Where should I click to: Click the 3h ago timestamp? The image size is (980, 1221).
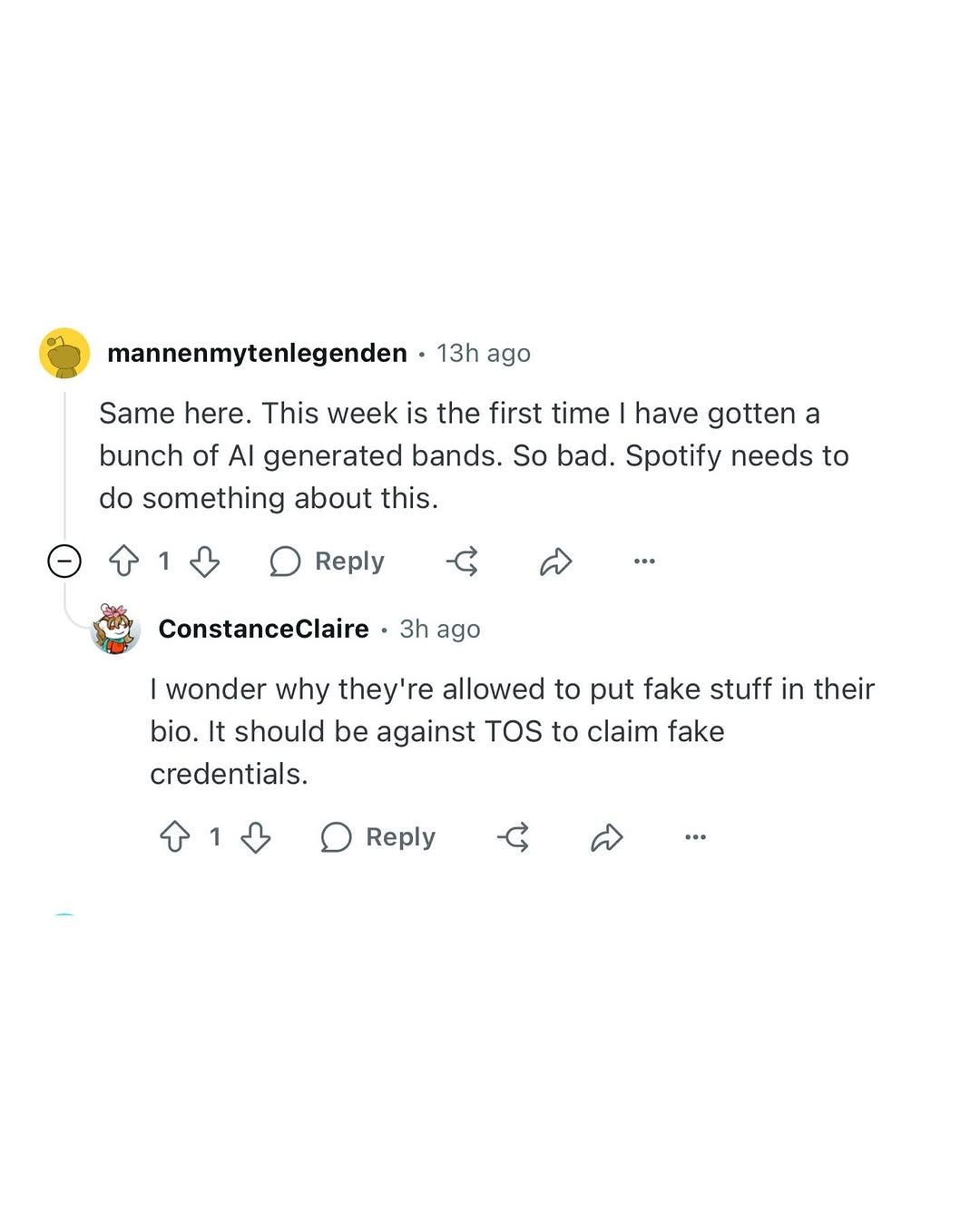(x=440, y=629)
